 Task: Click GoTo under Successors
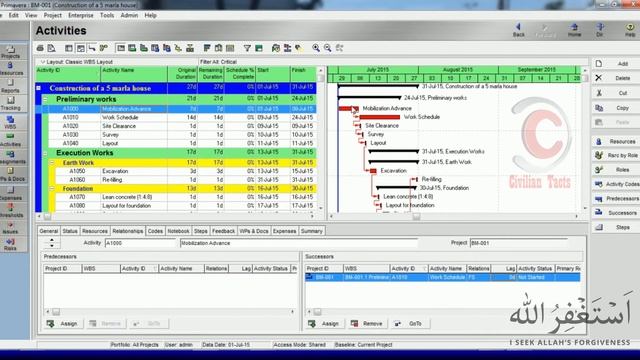click(x=409, y=324)
